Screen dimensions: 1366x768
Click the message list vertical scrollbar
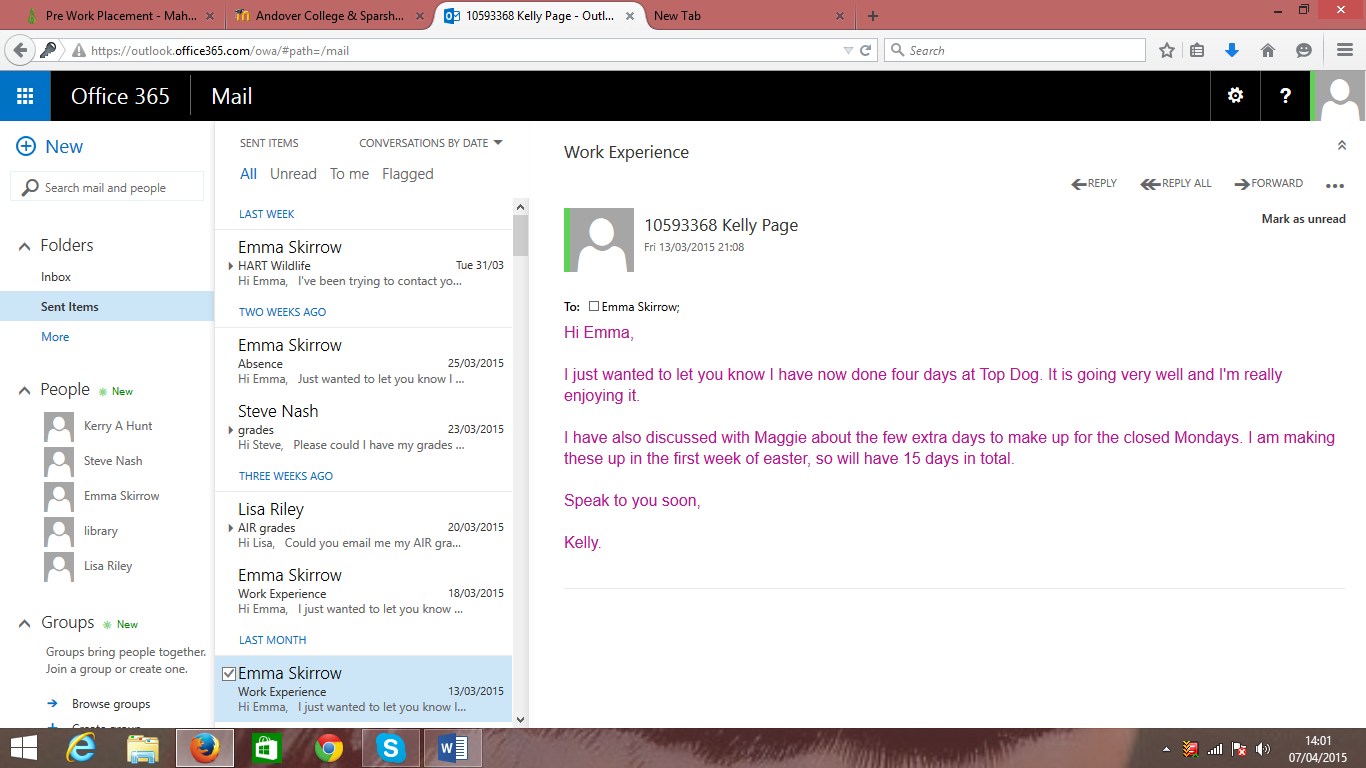click(x=520, y=235)
